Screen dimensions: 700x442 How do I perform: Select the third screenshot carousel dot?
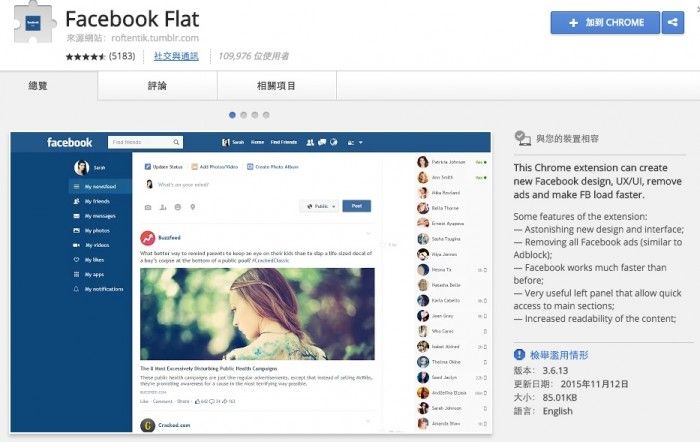click(254, 115)
